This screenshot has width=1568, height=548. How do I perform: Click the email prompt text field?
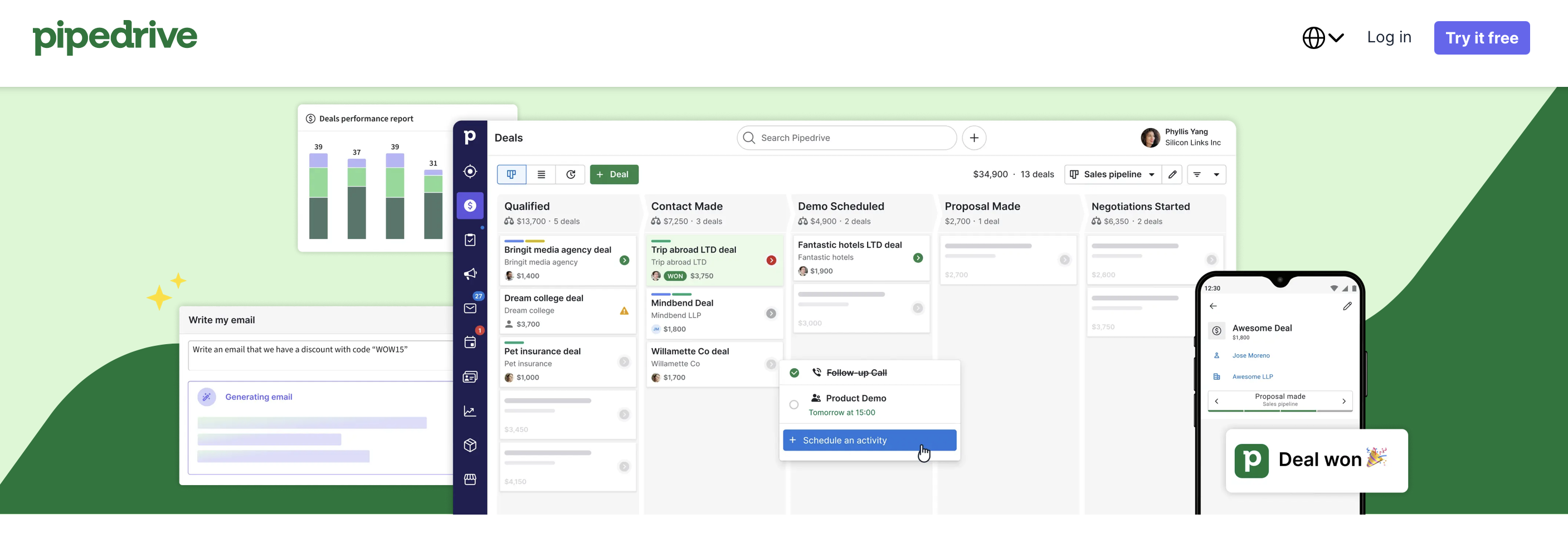pos(321,355)
